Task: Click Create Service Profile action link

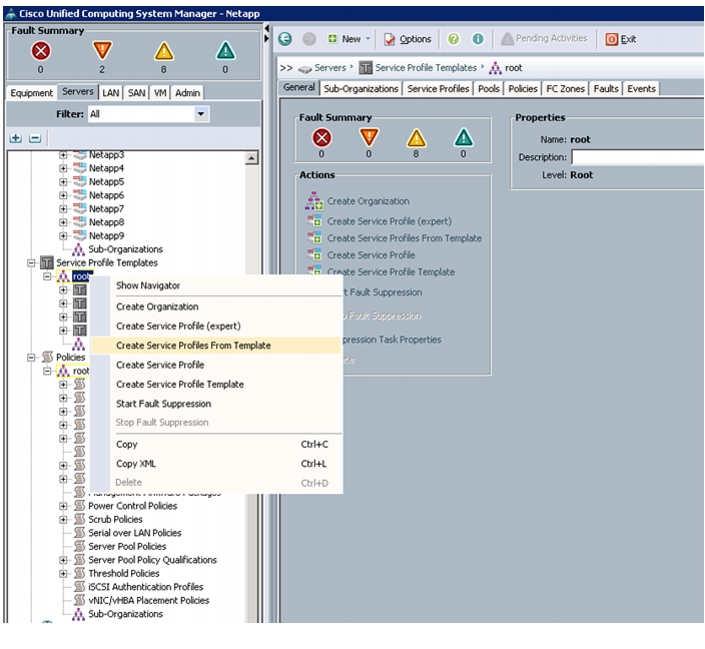Action: pyautogui.click(x=371, y=255)
